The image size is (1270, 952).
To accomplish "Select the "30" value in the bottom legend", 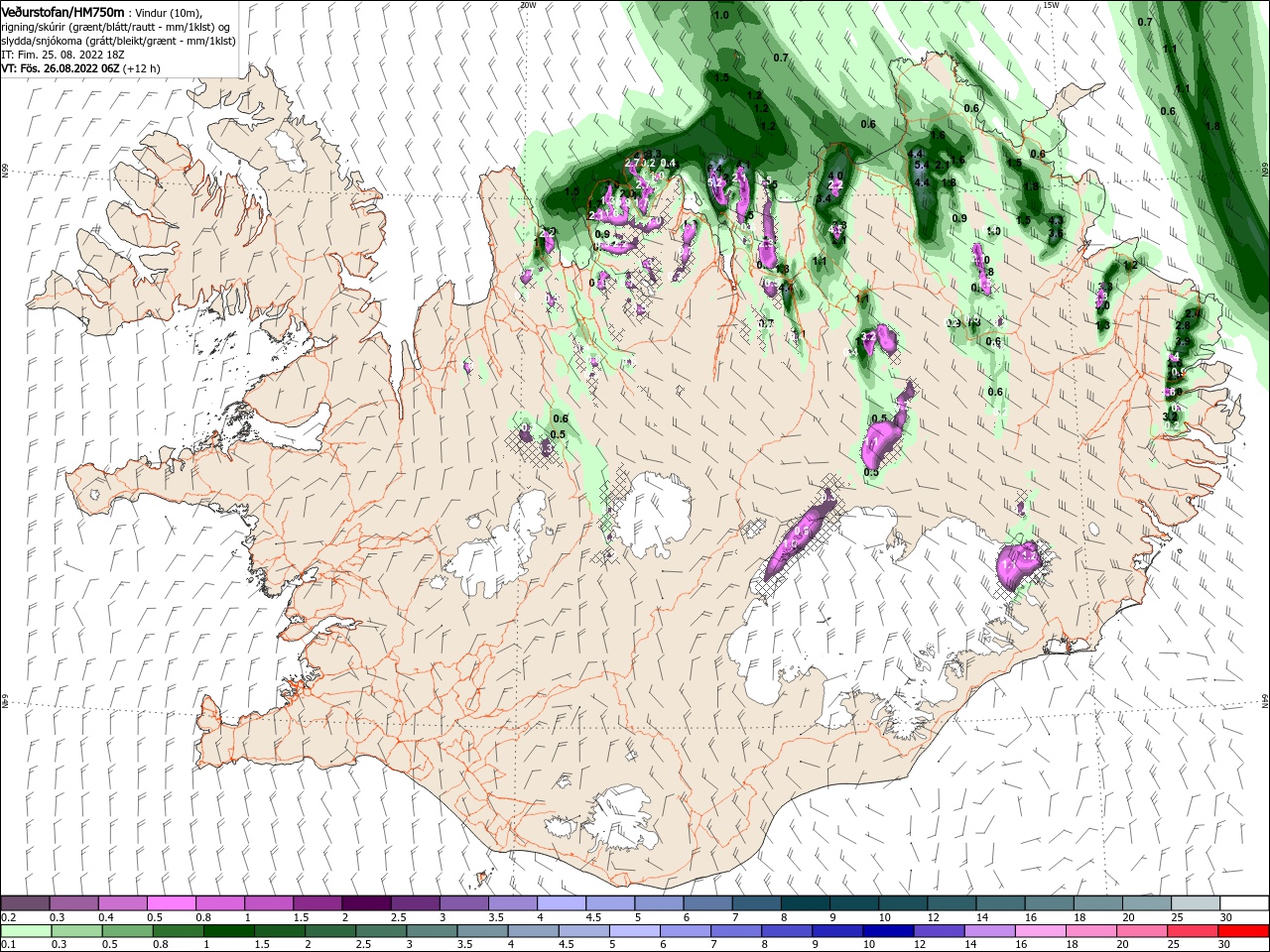I will (x=1224, y=944).
